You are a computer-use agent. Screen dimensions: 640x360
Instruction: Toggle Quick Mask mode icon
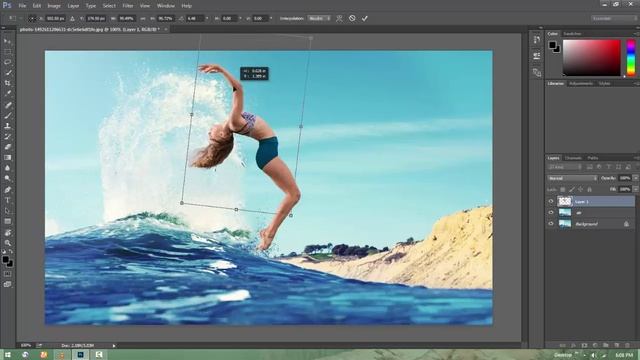pyautogui.click(x=7, y=274)
